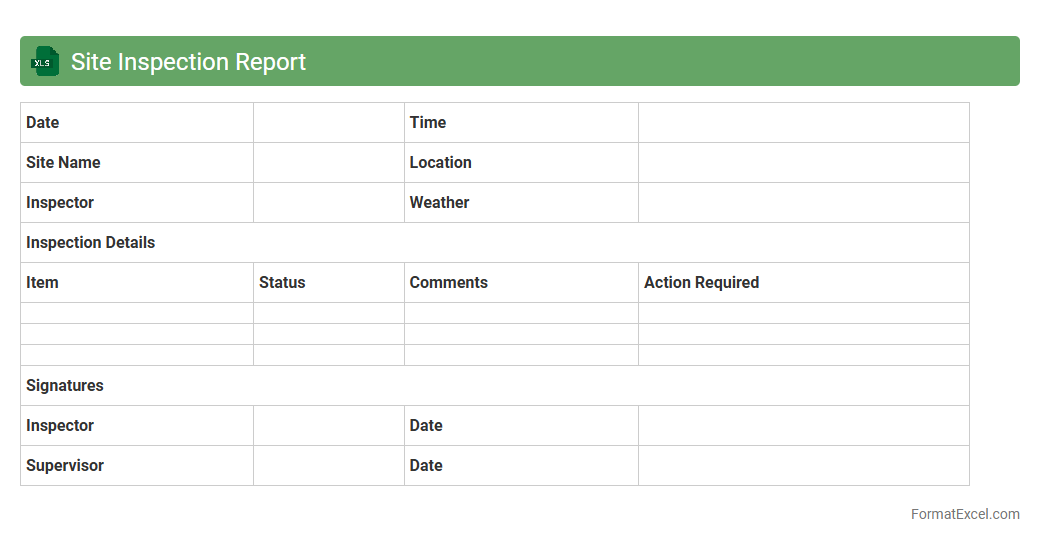Viewport: 1040px width, 543px height.
Task: Open the FormatExcel.com link
Action: pos(964,514)
